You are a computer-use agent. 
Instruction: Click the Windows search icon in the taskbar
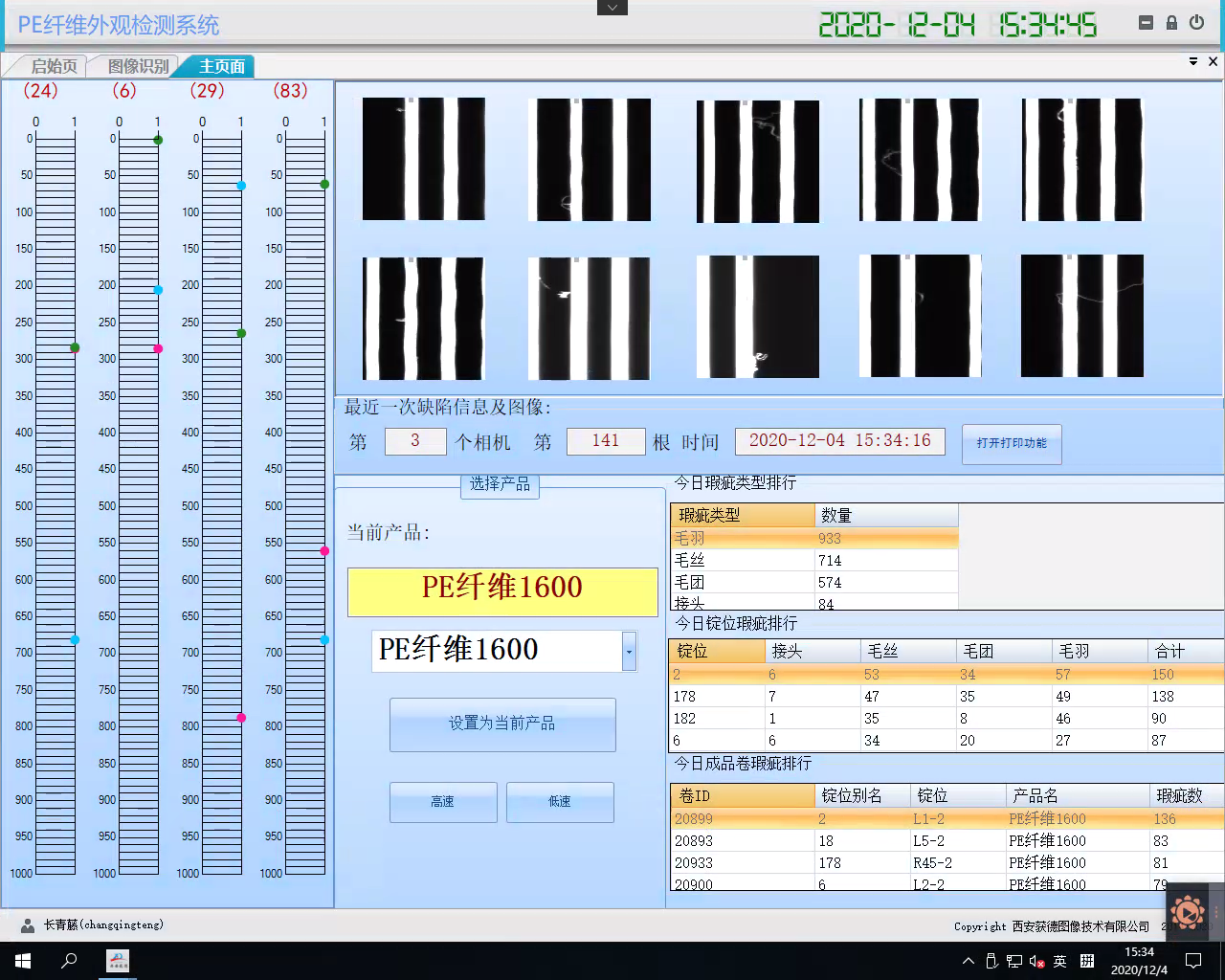66,960
